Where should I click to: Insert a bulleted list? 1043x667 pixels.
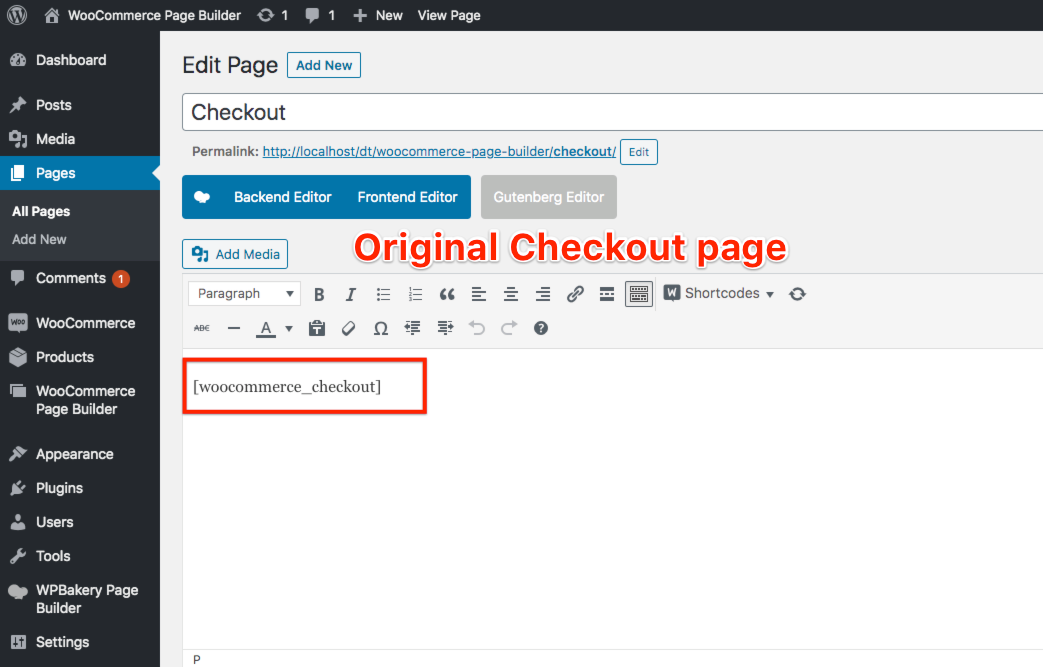[383, 294]
